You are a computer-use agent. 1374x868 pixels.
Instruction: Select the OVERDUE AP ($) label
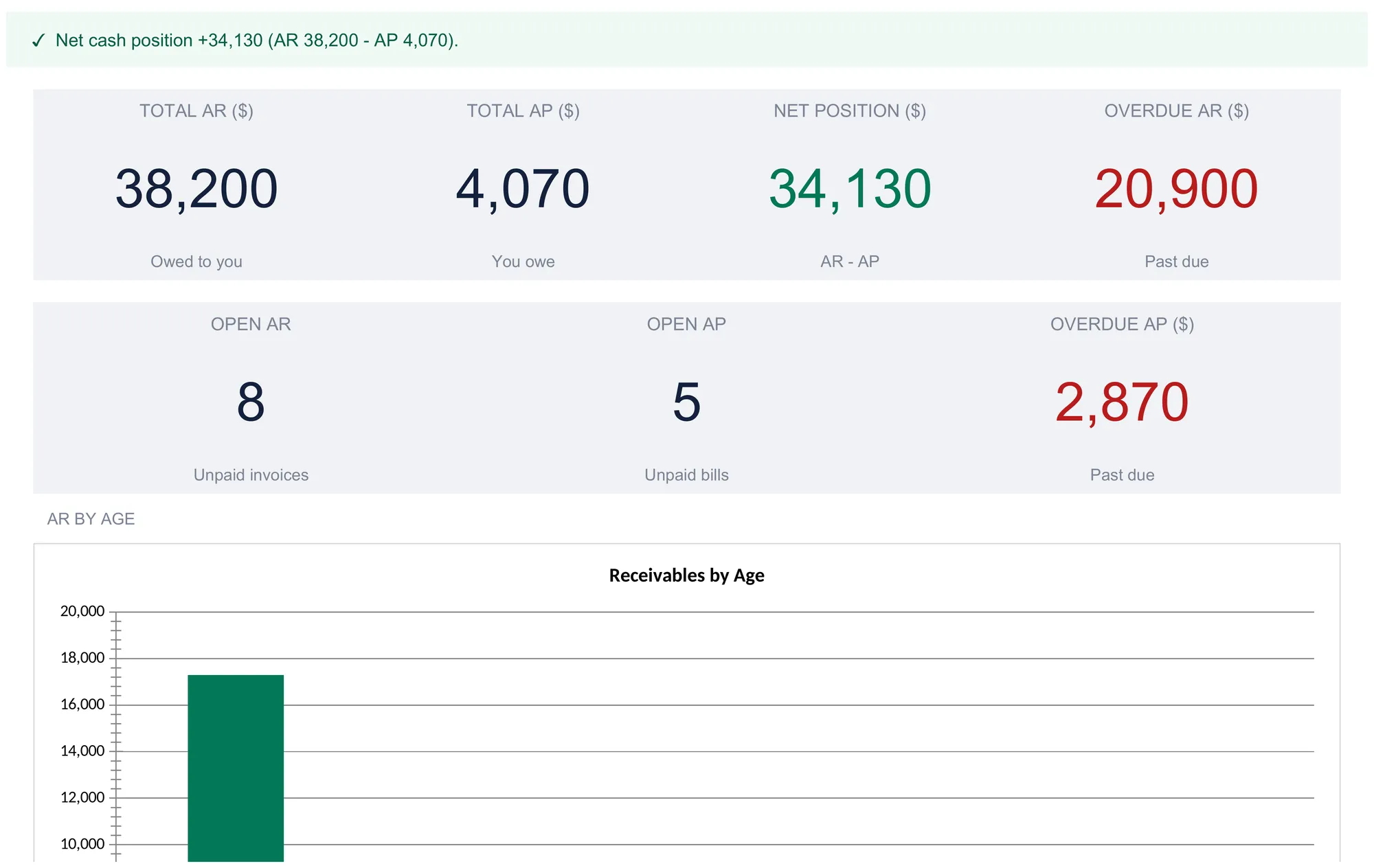tap(1123, 324)
